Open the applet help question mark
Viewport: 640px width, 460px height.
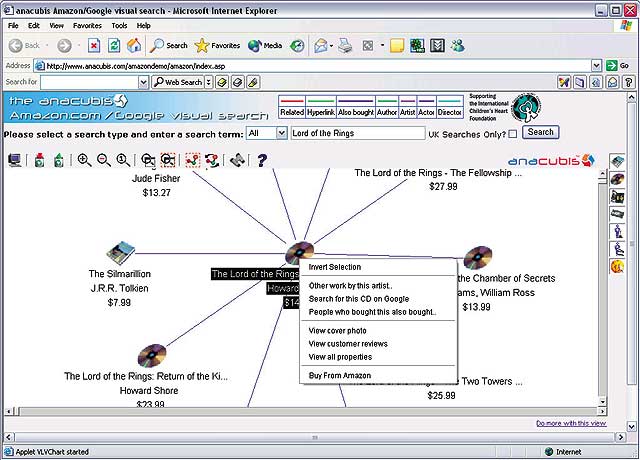262,160
